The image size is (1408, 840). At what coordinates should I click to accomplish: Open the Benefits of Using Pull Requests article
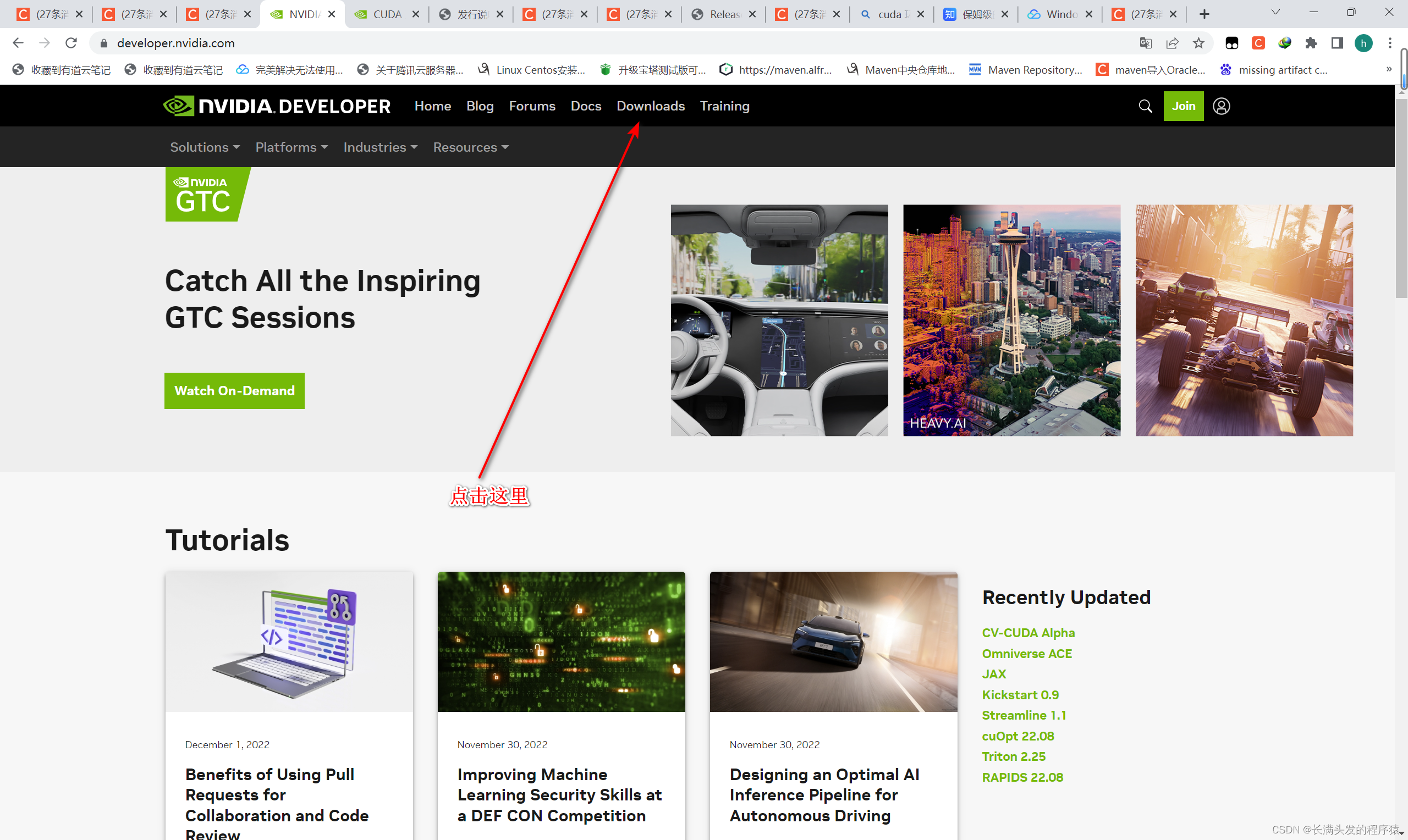pos(277,803)
